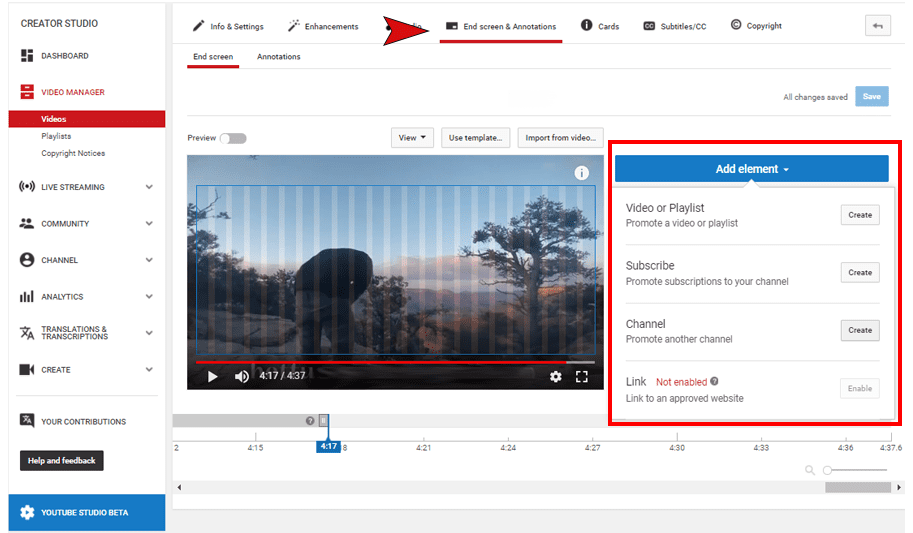This screenshot has width=913, height=533.
Task: Expand the Live Streaming section
Action: coord(149,187)
